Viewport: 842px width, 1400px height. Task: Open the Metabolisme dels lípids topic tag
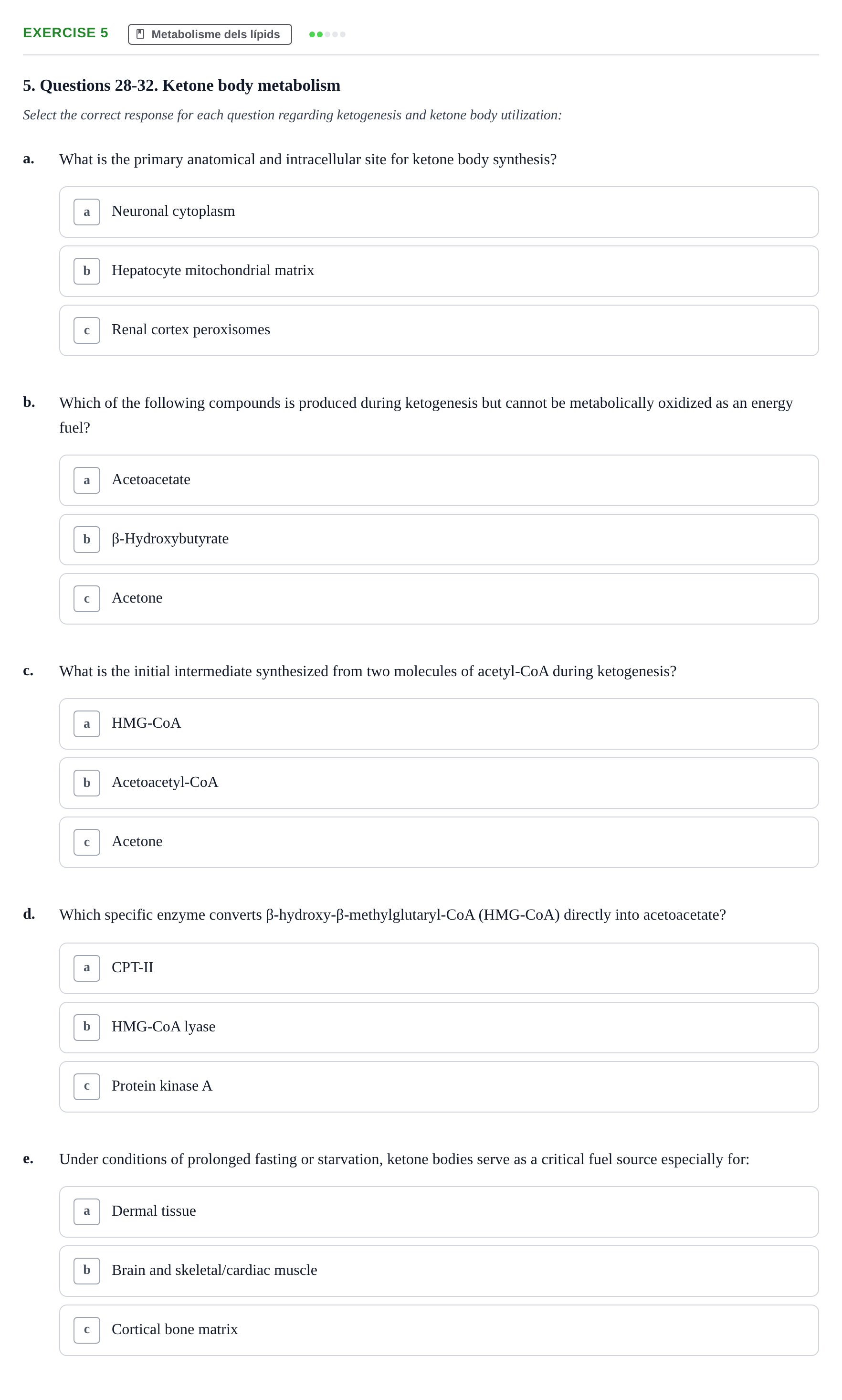click(x=210, y=34)
